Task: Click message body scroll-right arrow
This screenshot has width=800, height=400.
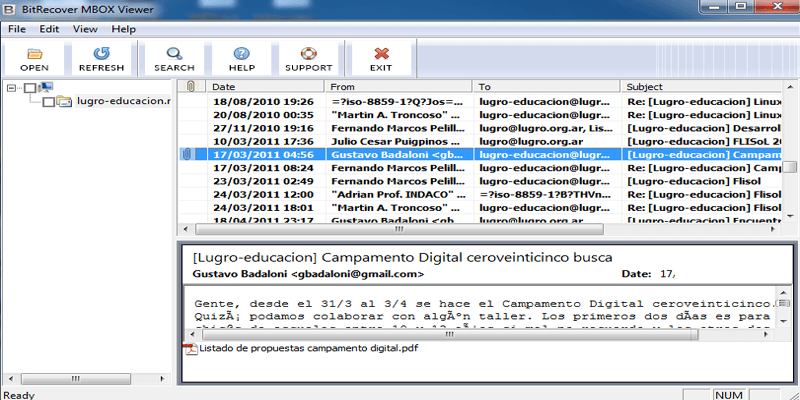Action: tap(767, 334)
